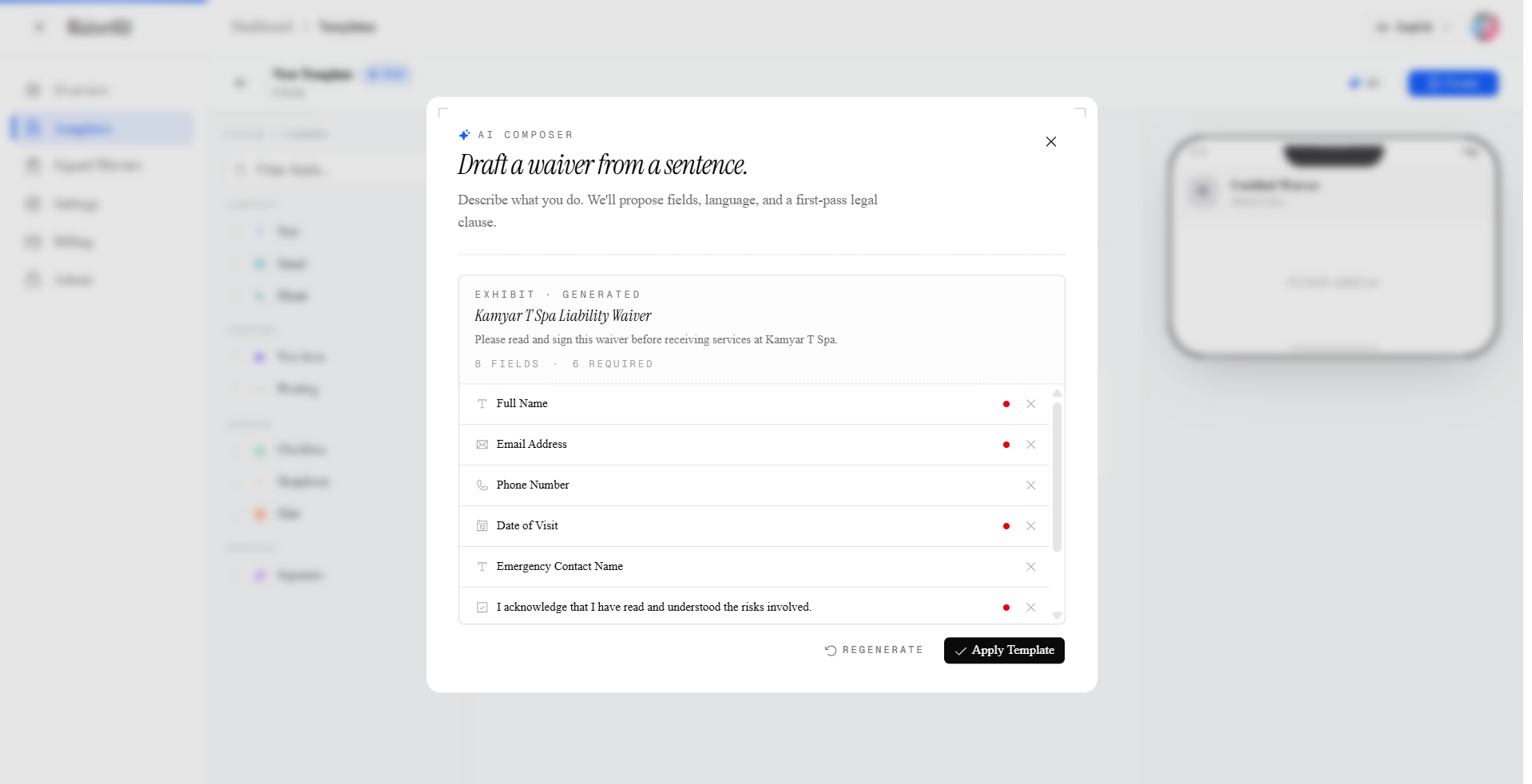Viewport: 1532px width, 784px height.
Task: Remove the Email Address field
Action: pos(1031,445)
